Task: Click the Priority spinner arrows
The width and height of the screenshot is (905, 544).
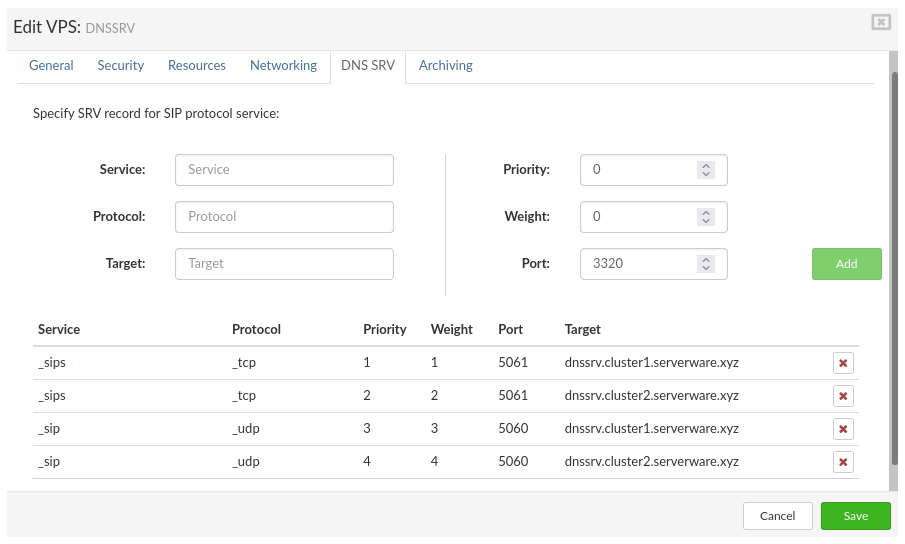Action: point(706,170)
